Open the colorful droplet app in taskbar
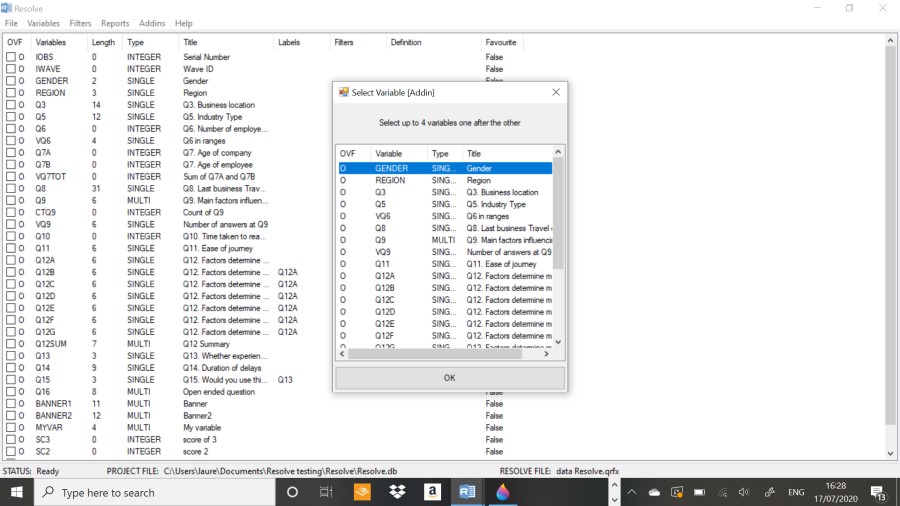The image size is (900, 506). click(x=502, y=492)
